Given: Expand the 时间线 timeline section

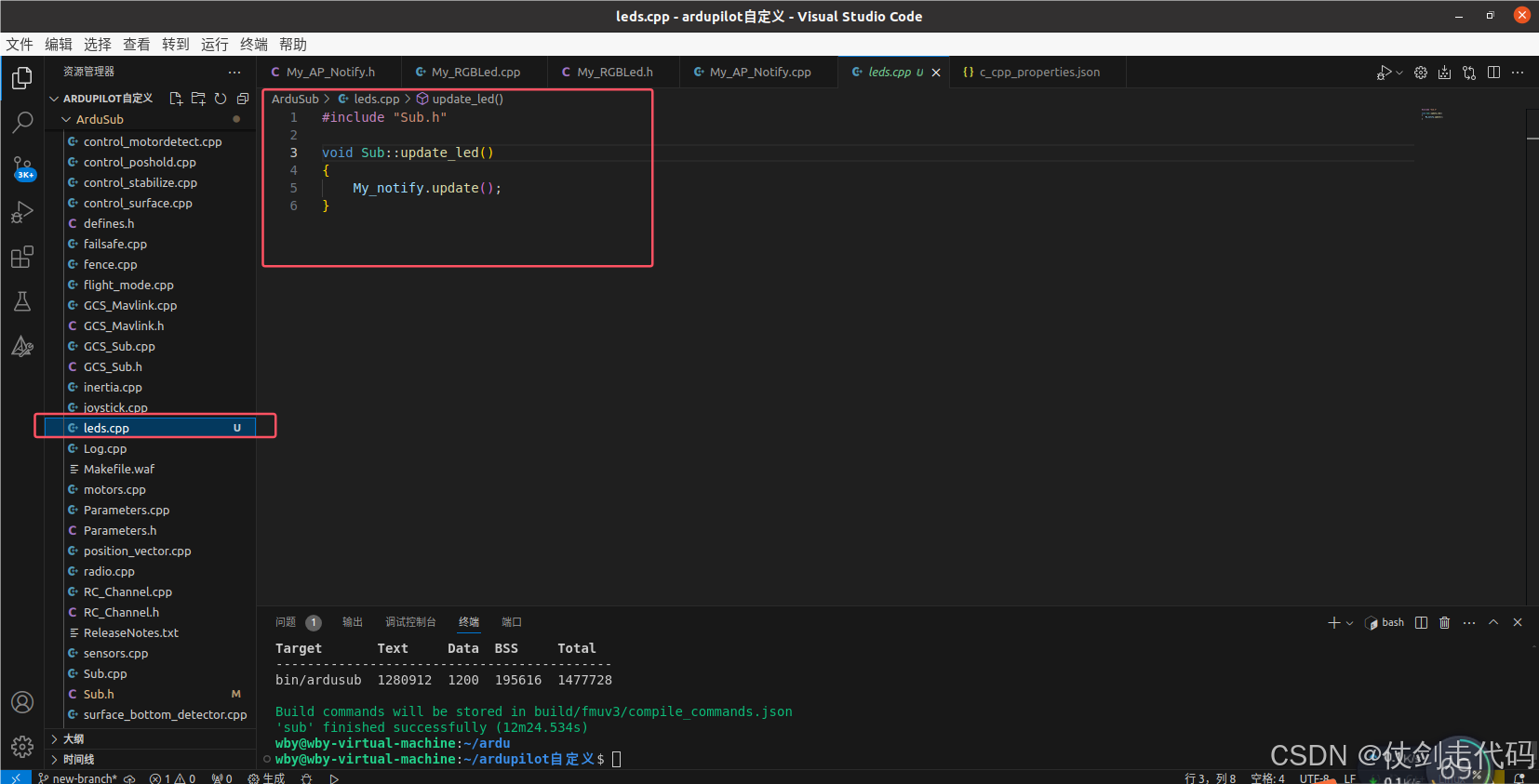Looking at the screenshot, I should 73,759.
